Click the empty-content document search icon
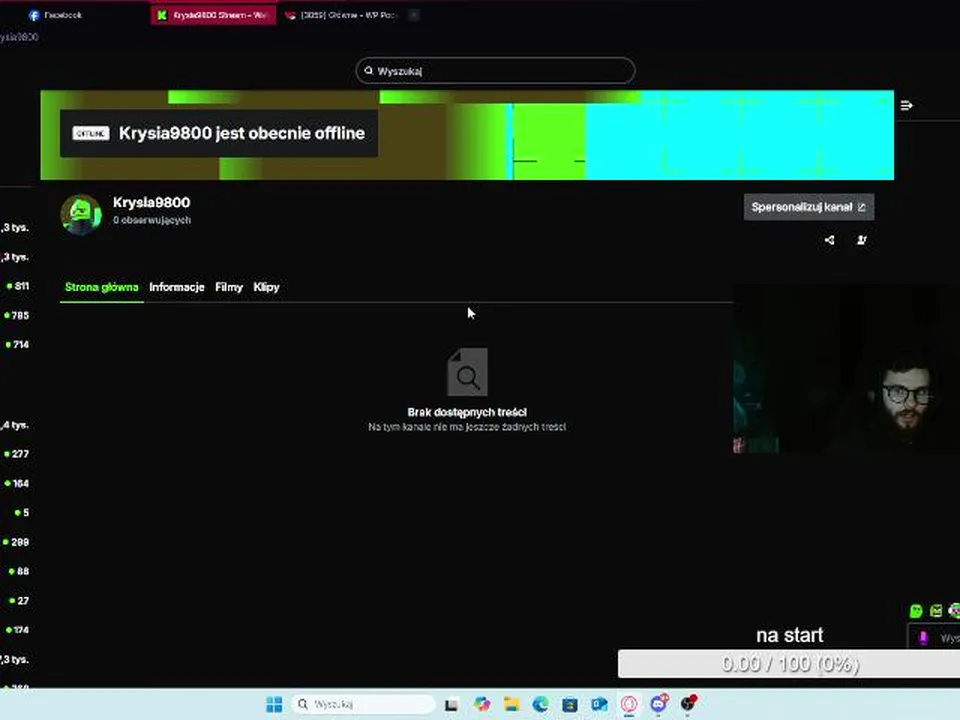The image size is (960, 720). point(467,372)
